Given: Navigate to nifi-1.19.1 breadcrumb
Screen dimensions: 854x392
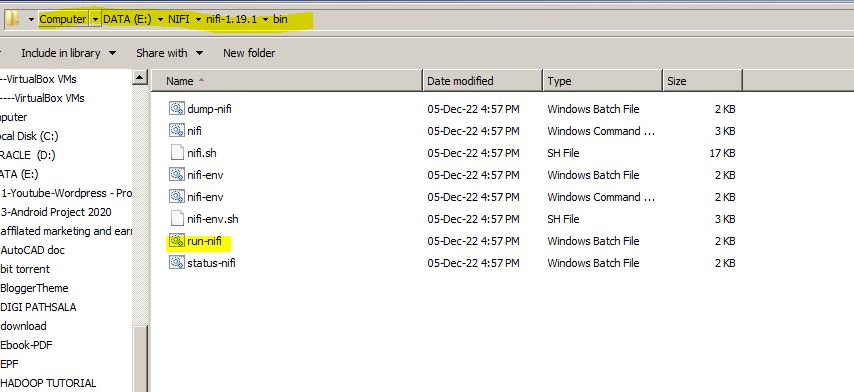Looking at the screenshot, I should coord(231,19).
